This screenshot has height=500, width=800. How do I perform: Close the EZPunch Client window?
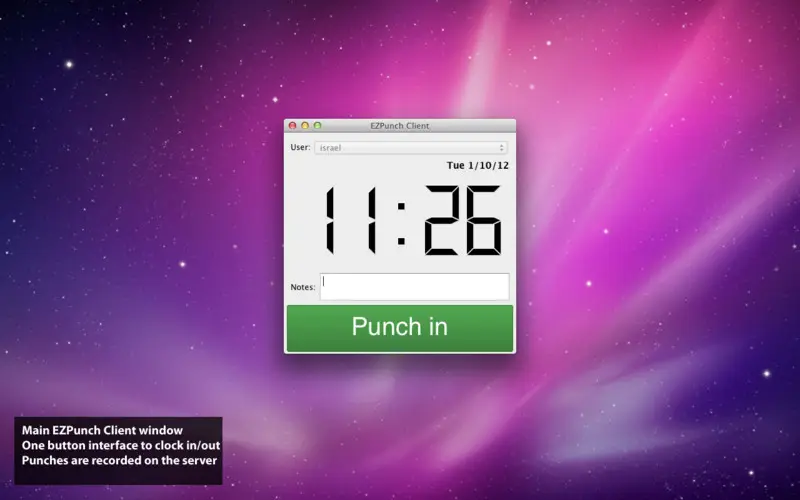coord(292,126)
